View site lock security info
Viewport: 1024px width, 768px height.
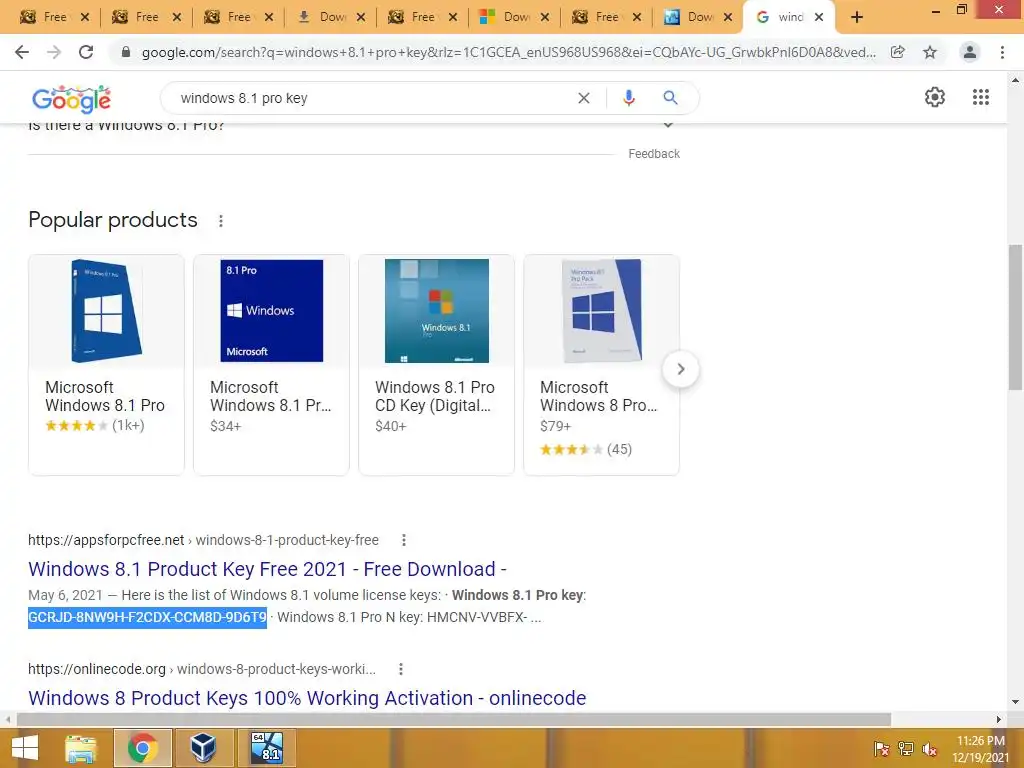pos(126,52)
